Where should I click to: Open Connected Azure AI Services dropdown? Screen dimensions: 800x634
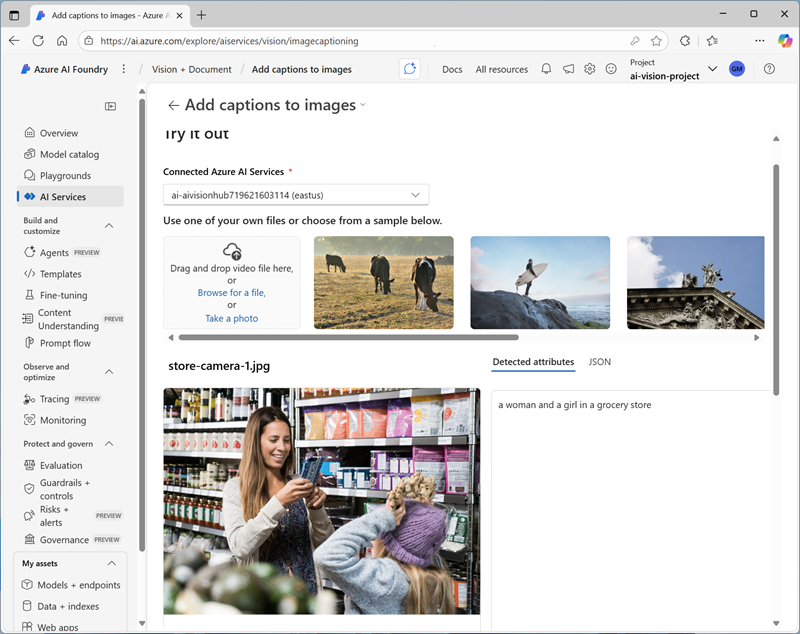[x=296, y=195]
